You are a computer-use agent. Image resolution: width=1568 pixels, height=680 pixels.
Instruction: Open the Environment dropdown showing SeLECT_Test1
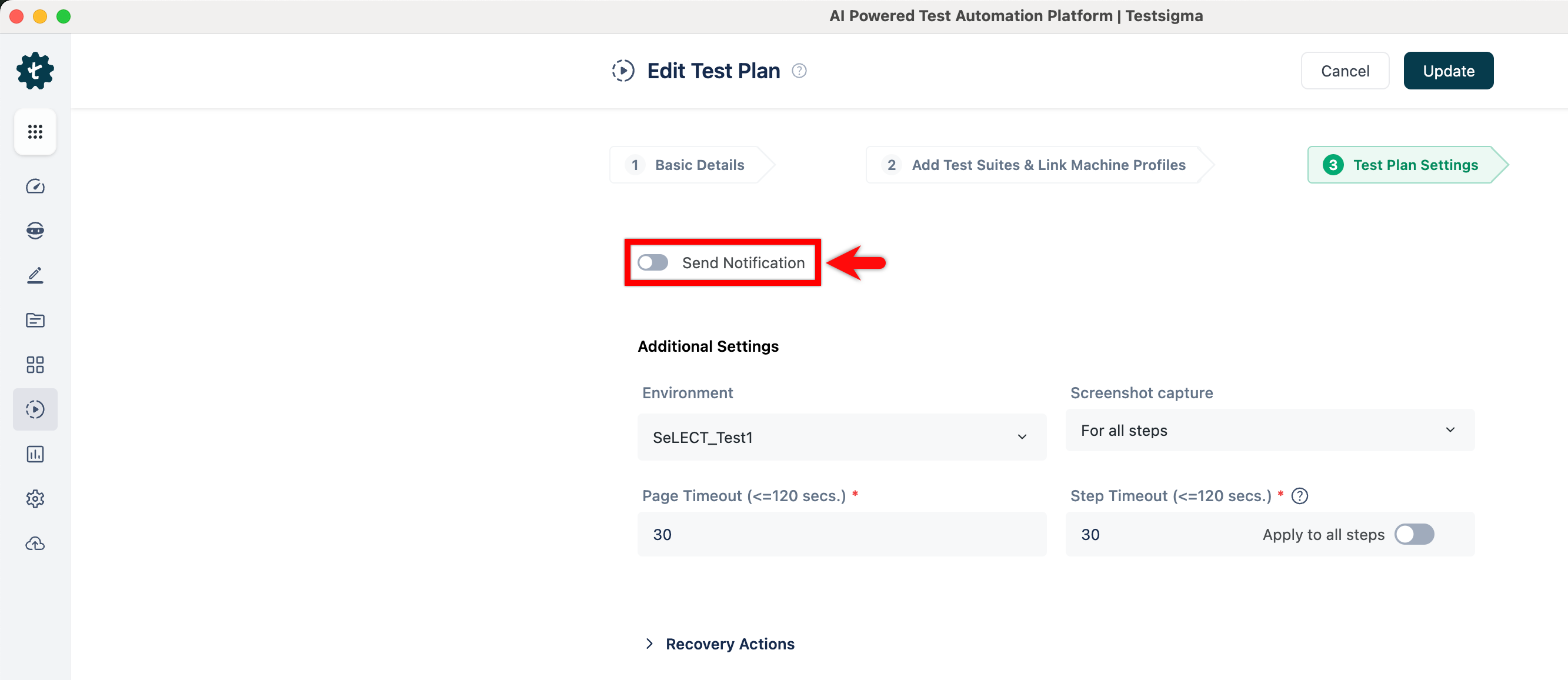point(841,436)
